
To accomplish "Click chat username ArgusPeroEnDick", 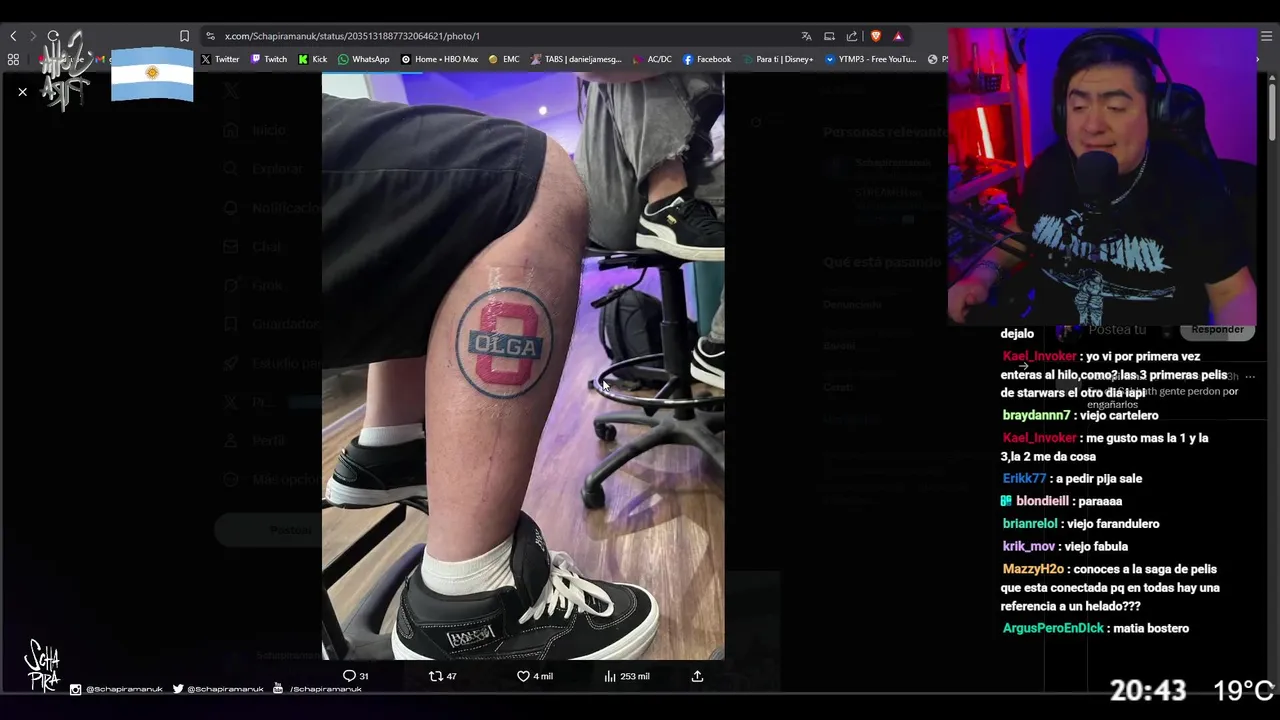I will [1053, 628].
